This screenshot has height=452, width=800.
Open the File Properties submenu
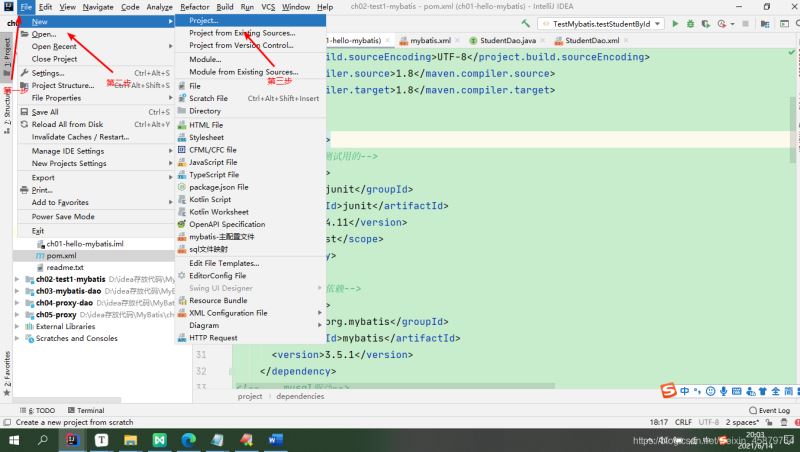(95, 97)
